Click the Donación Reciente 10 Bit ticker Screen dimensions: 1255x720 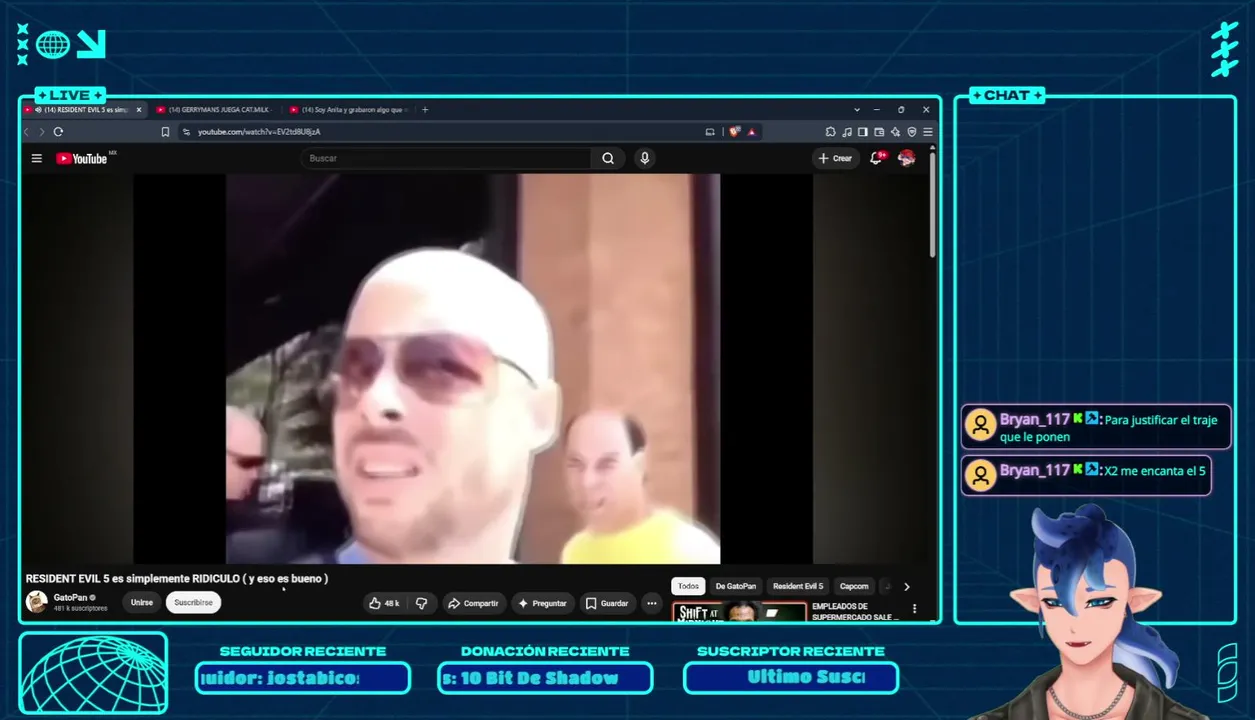point(545,678)
